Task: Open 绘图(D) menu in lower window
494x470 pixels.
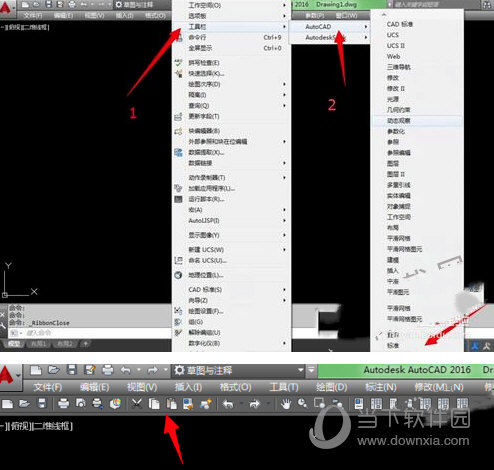Action: pos(331,387)
